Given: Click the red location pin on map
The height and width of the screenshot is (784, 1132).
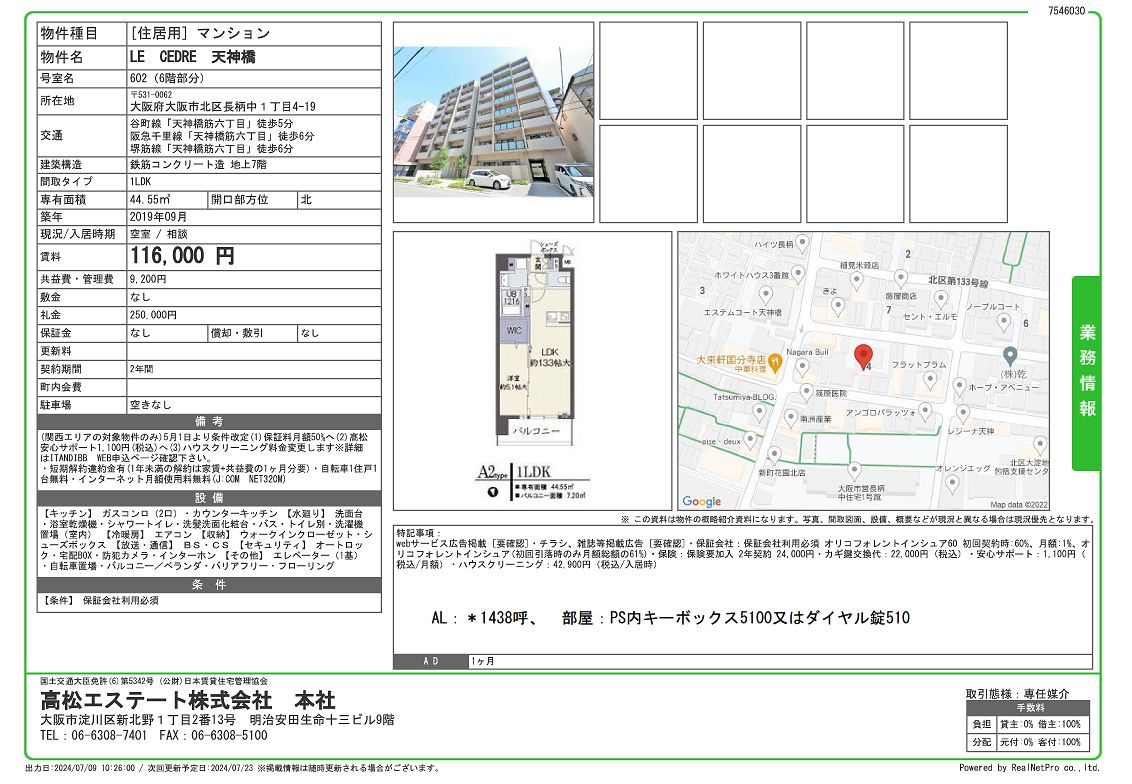Looking at the screenshot, I should pos(863,357).
